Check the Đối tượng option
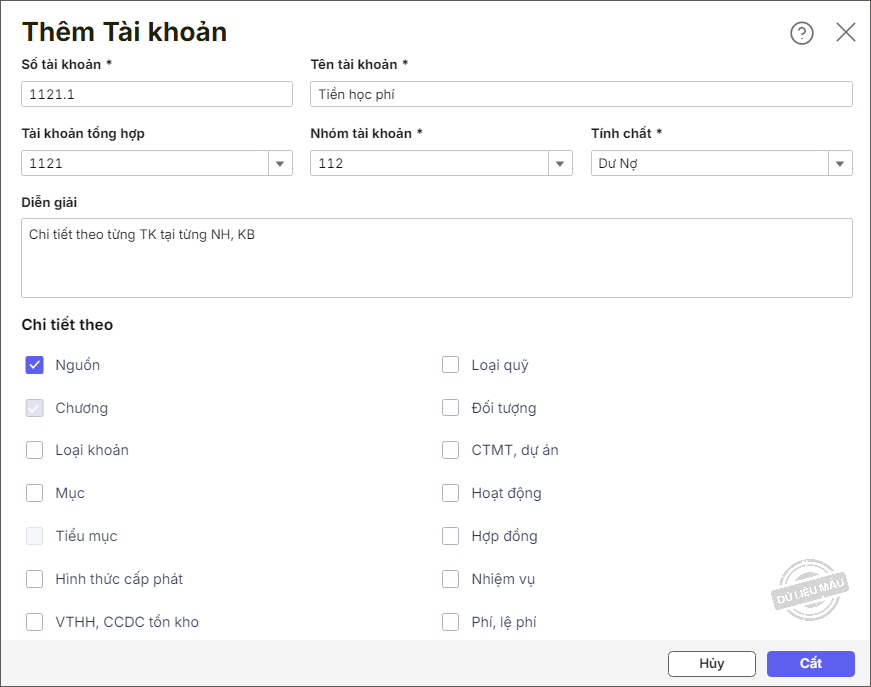Screen dimensions: 871x687 pyautogui.click(x=451, y=408)
